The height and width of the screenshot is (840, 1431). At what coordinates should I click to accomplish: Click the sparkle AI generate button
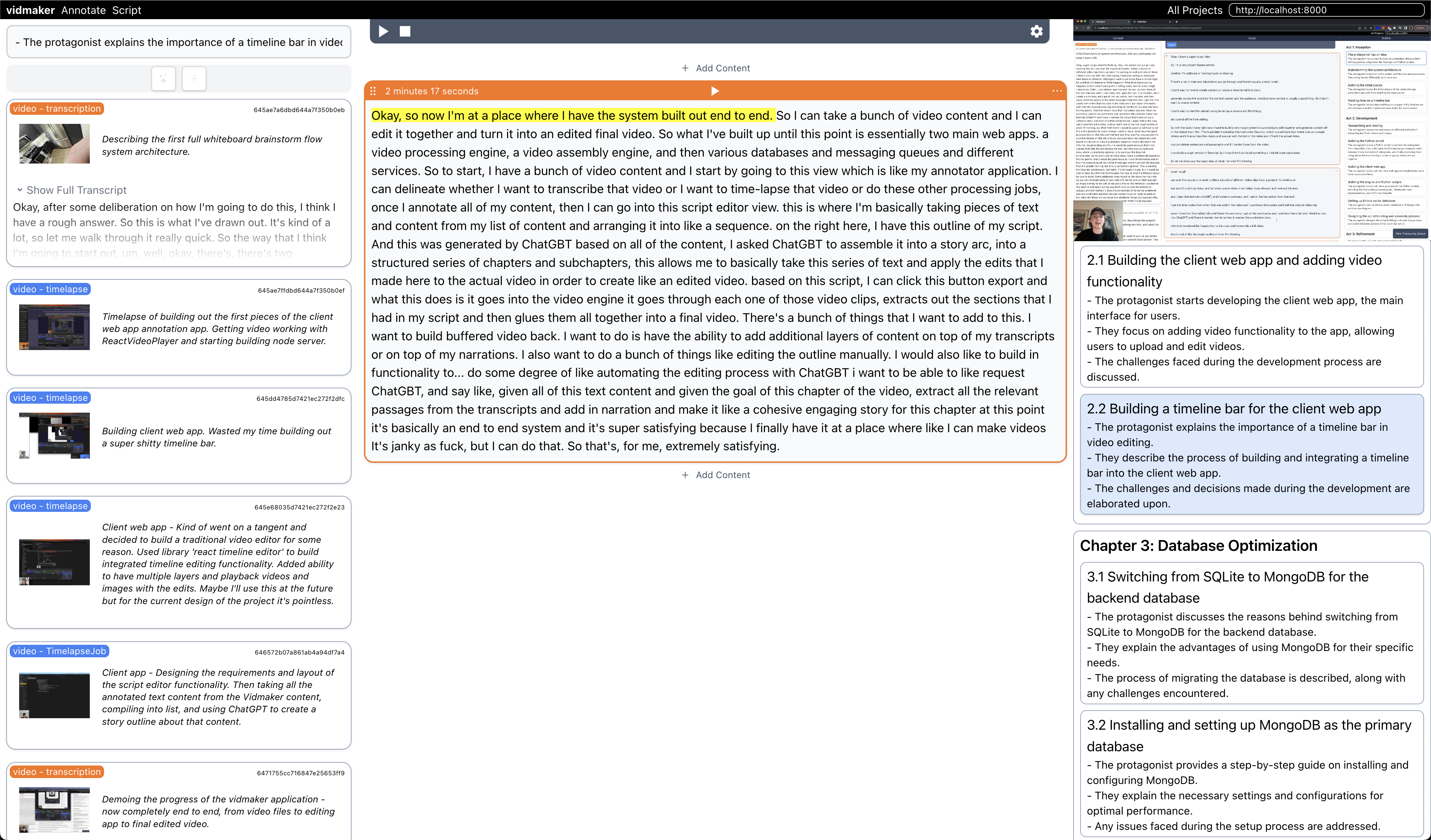click(x=164, y=78)
